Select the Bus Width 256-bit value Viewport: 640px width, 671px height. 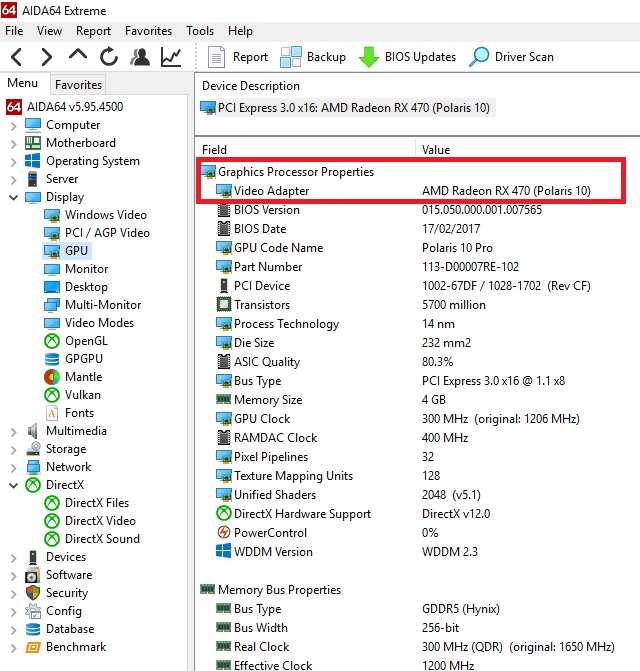(x=441, y=628)
